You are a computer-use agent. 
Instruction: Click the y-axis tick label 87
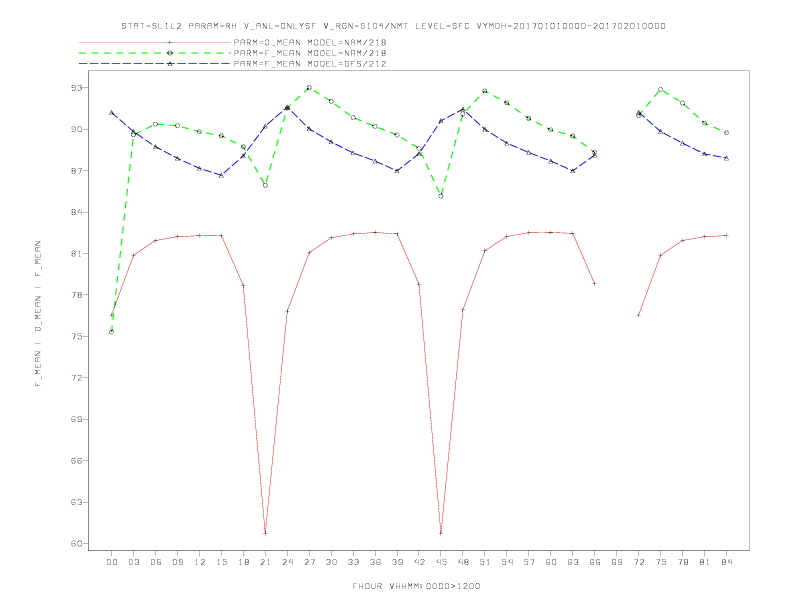click(76, 171)
